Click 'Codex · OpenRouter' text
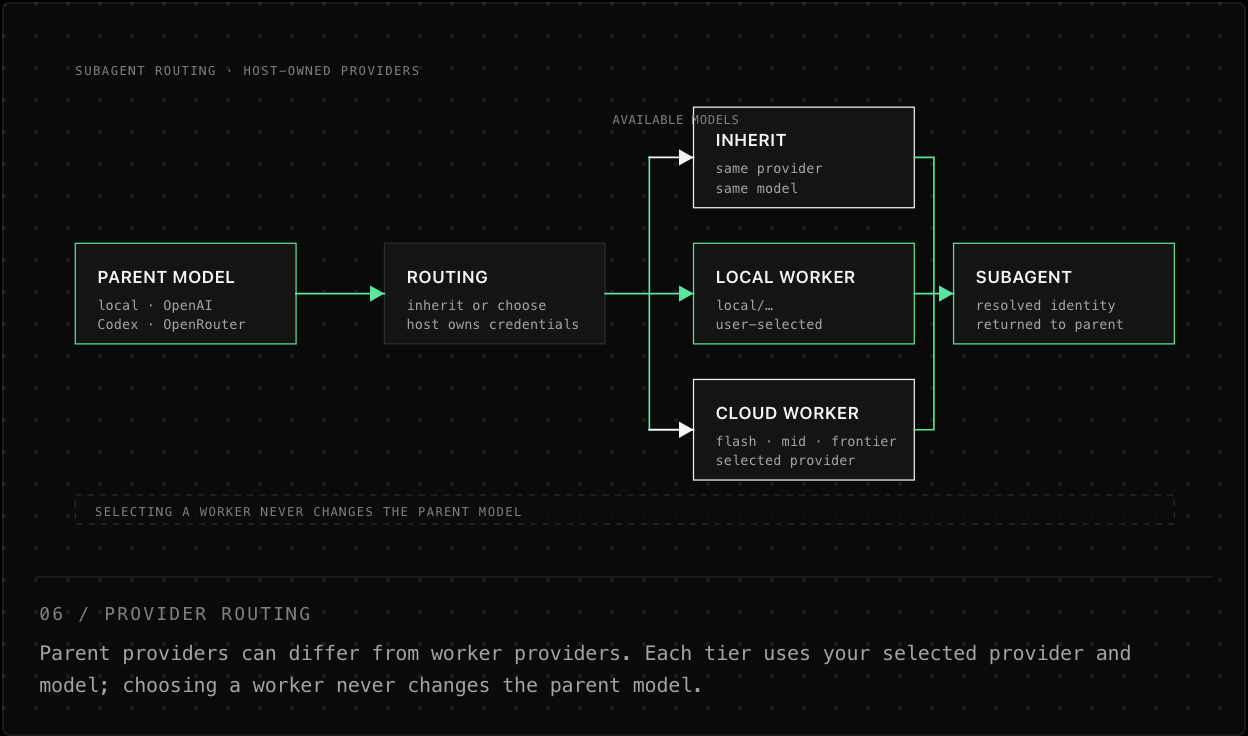The width and height of the screenshot is (1248, 736). (171, 324)
